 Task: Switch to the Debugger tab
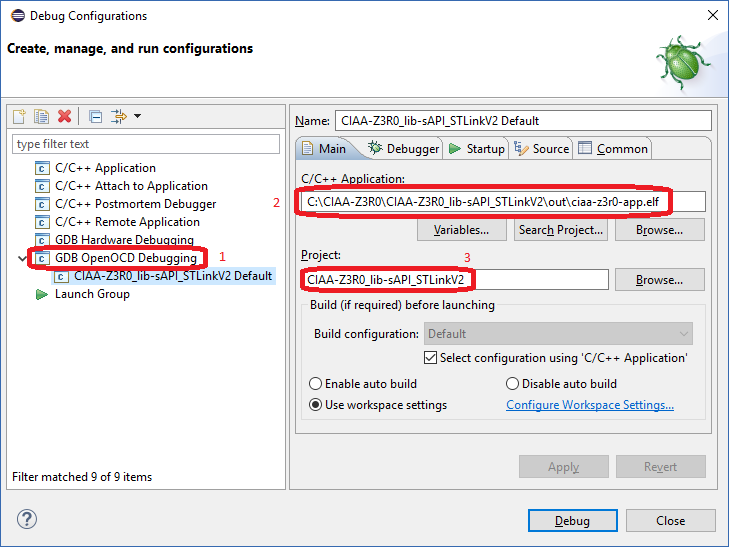click(403, 149)
